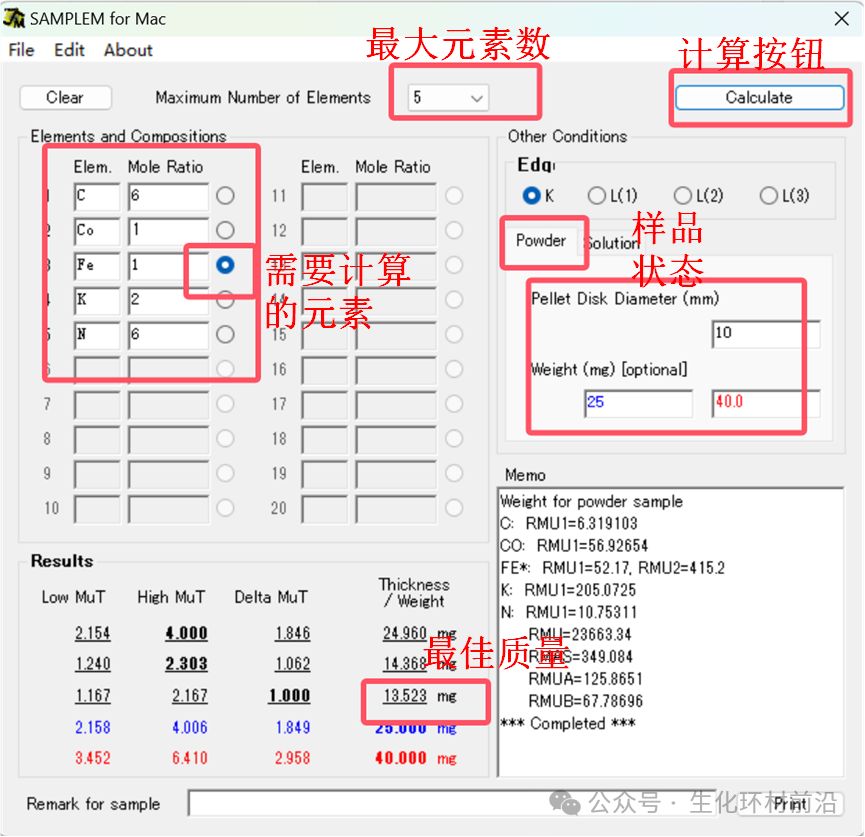This screenshot has height=837, width=865.
Task: Click mole ratio field for element N
Action: coord(168,335)
